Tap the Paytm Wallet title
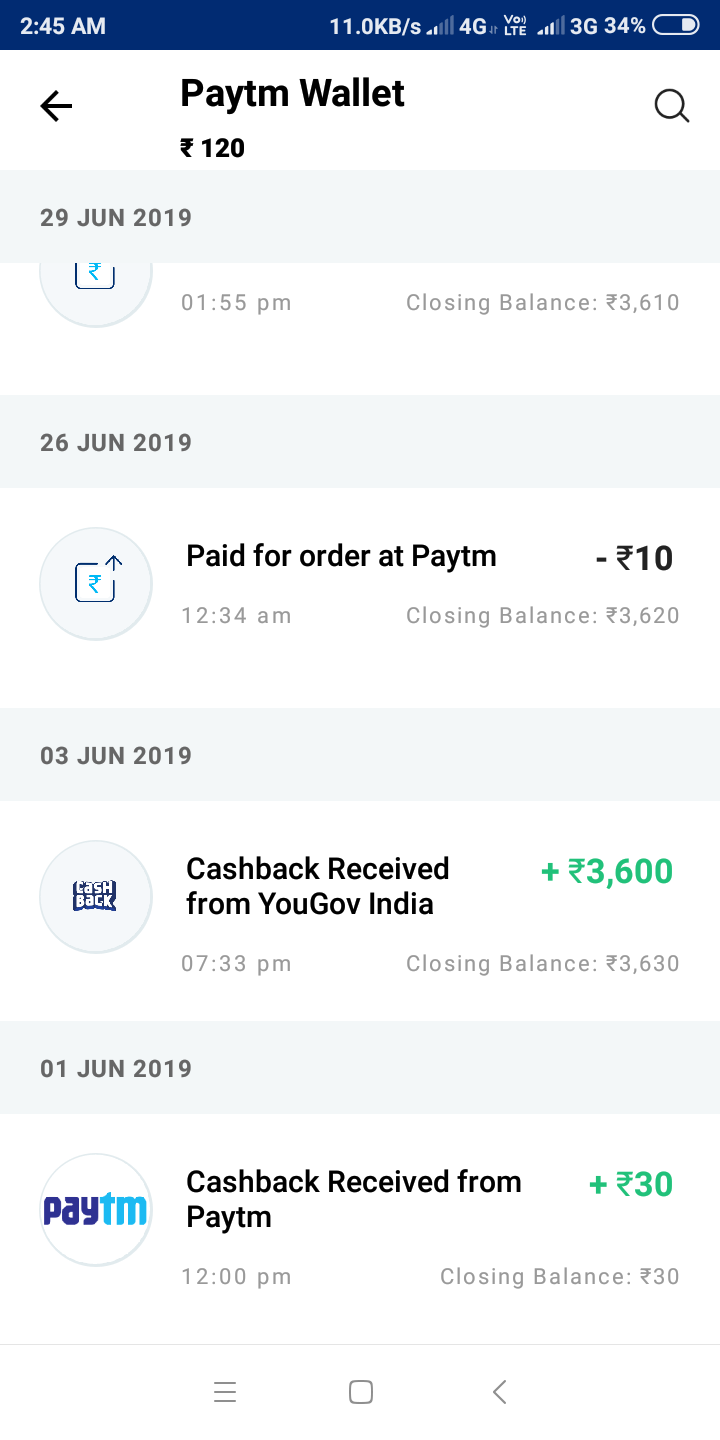 292,94
